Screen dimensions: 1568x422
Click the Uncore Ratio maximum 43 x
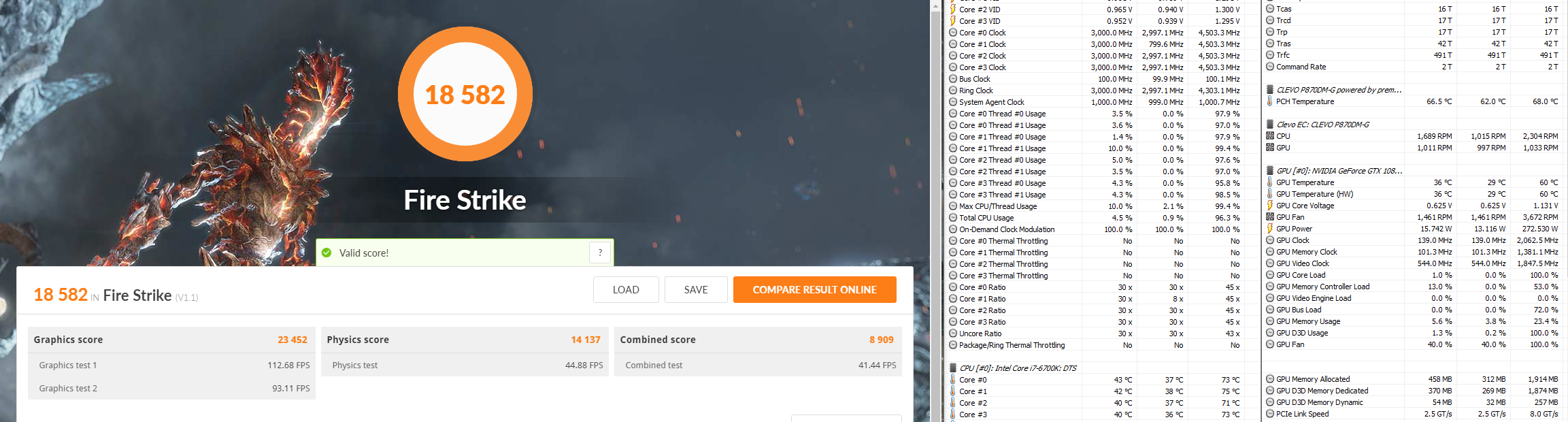(x=1233, y=334)
